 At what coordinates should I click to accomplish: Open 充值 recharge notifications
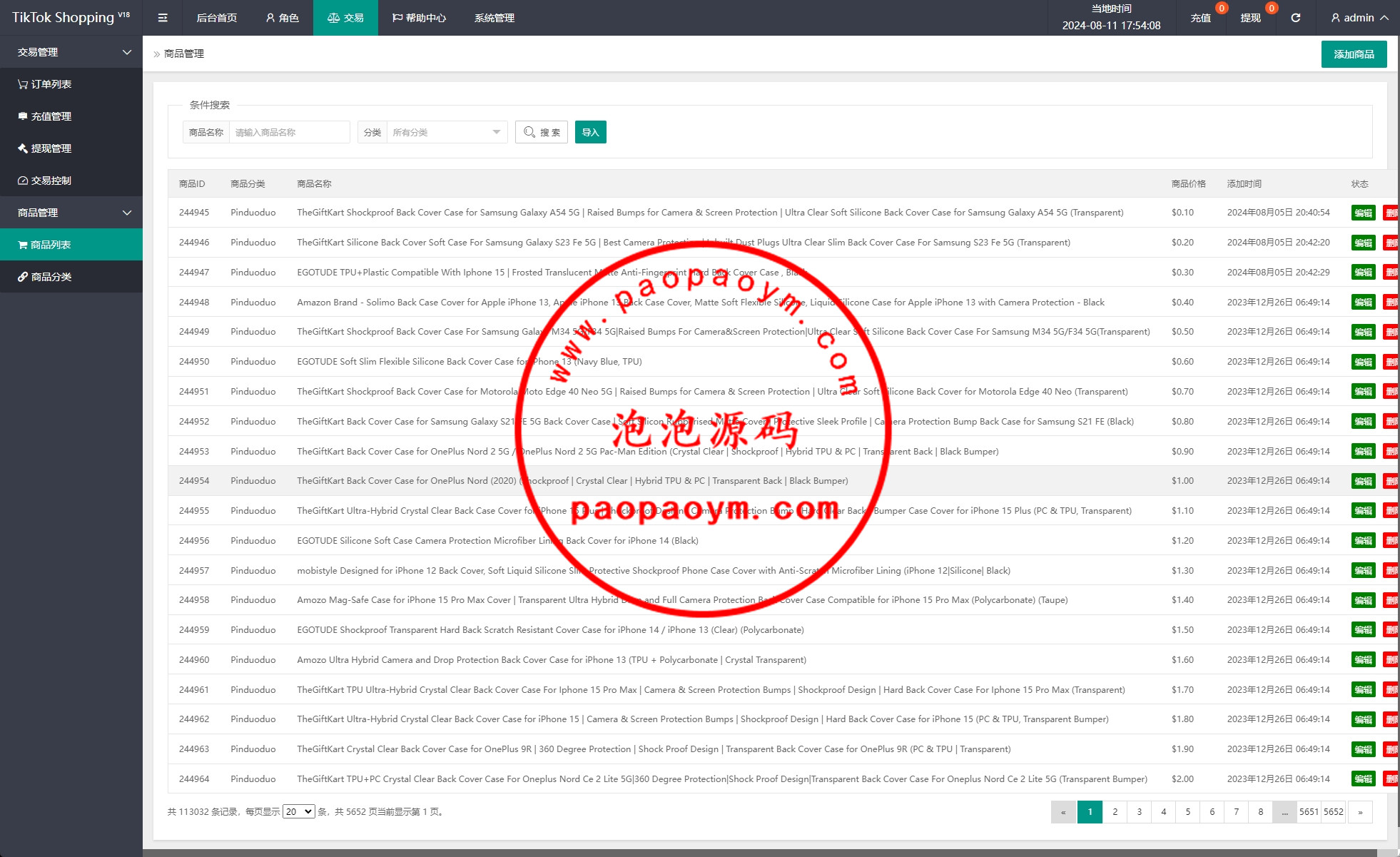(x=1200, y=18)
